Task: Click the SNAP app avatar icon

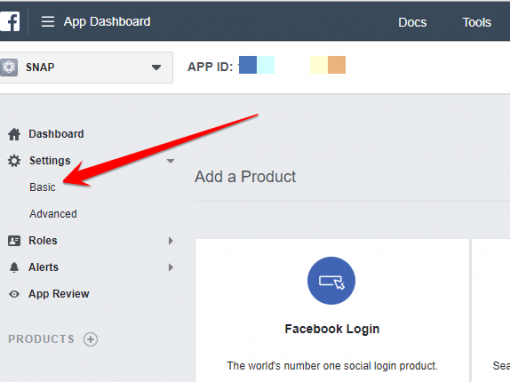Action: point(8,67)
